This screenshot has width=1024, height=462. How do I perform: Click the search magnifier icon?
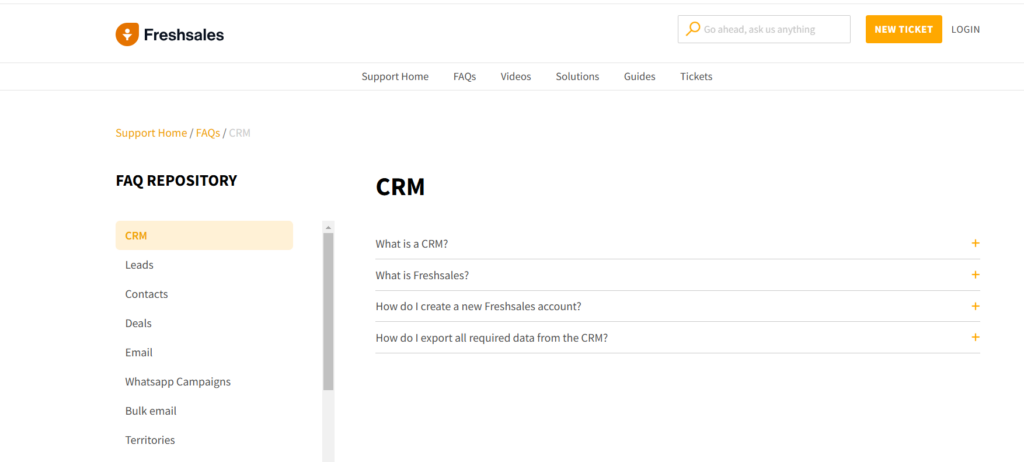coord(692,29)
